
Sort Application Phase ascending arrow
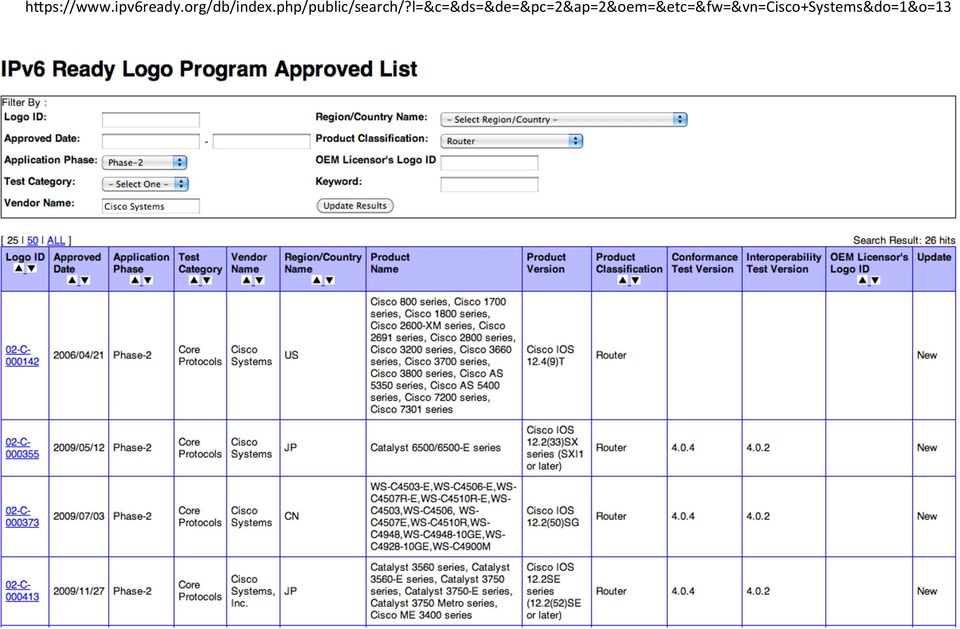tap(135, 280)
